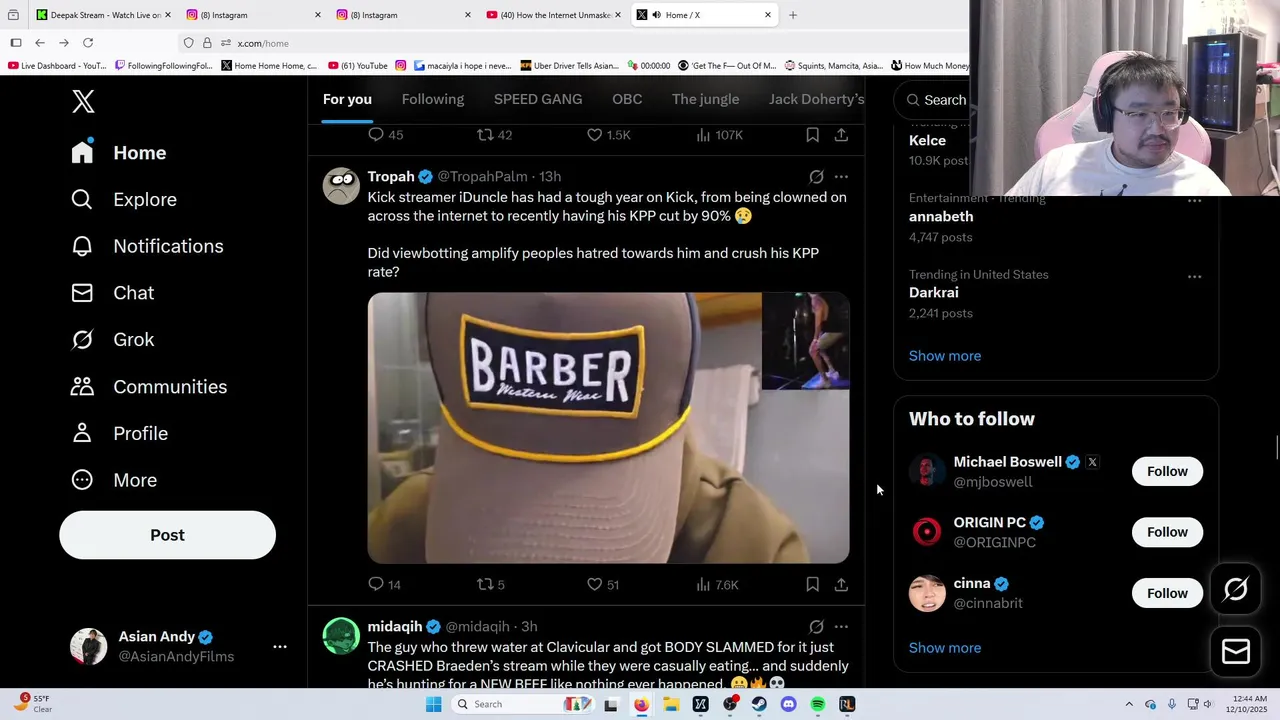View analytics of the Tropah post
Image resolution: width=1280 pixels, height=720 pixels.
pos(716,584)
